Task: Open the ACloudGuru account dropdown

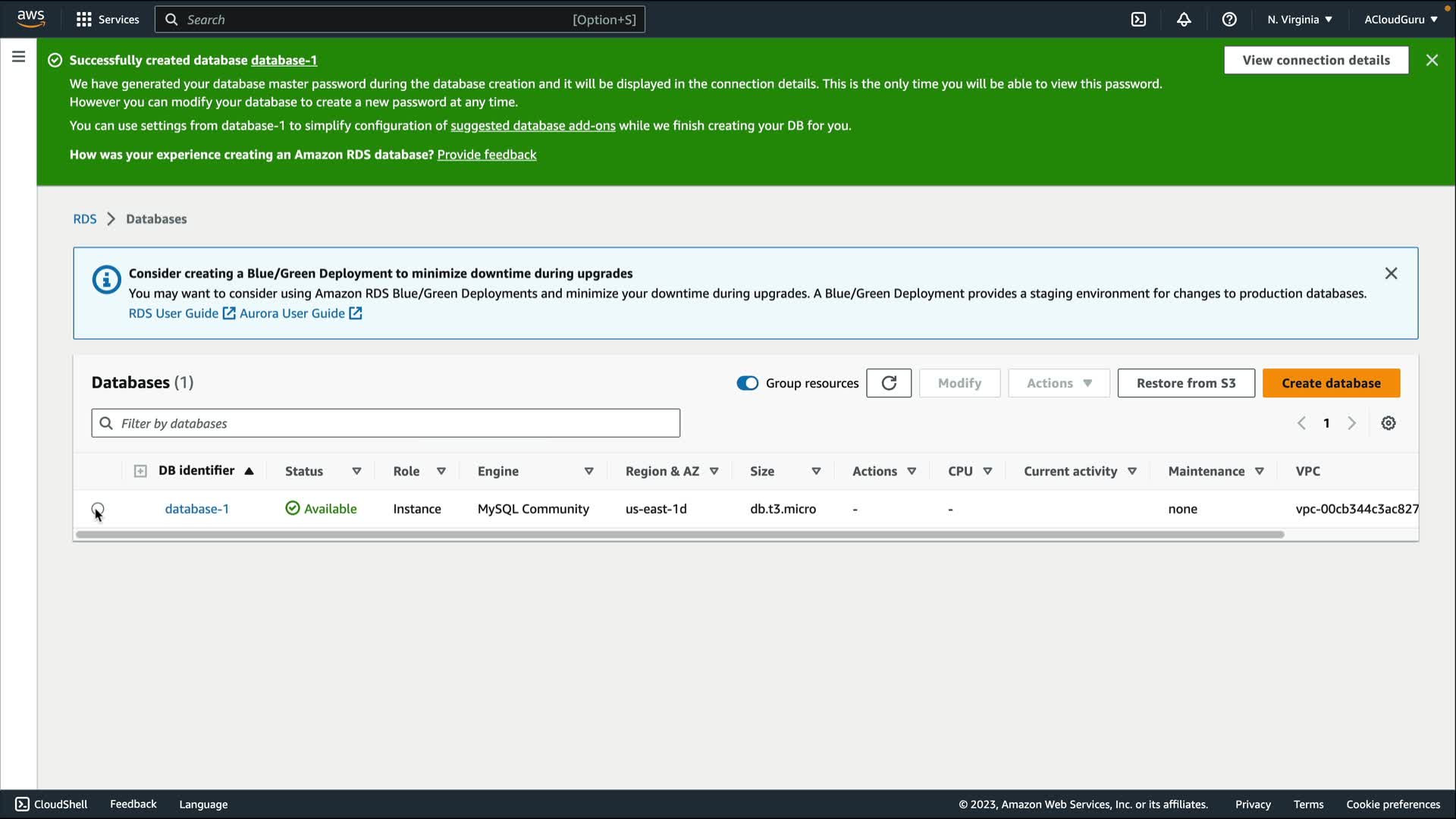Action: click(1400, 20)
